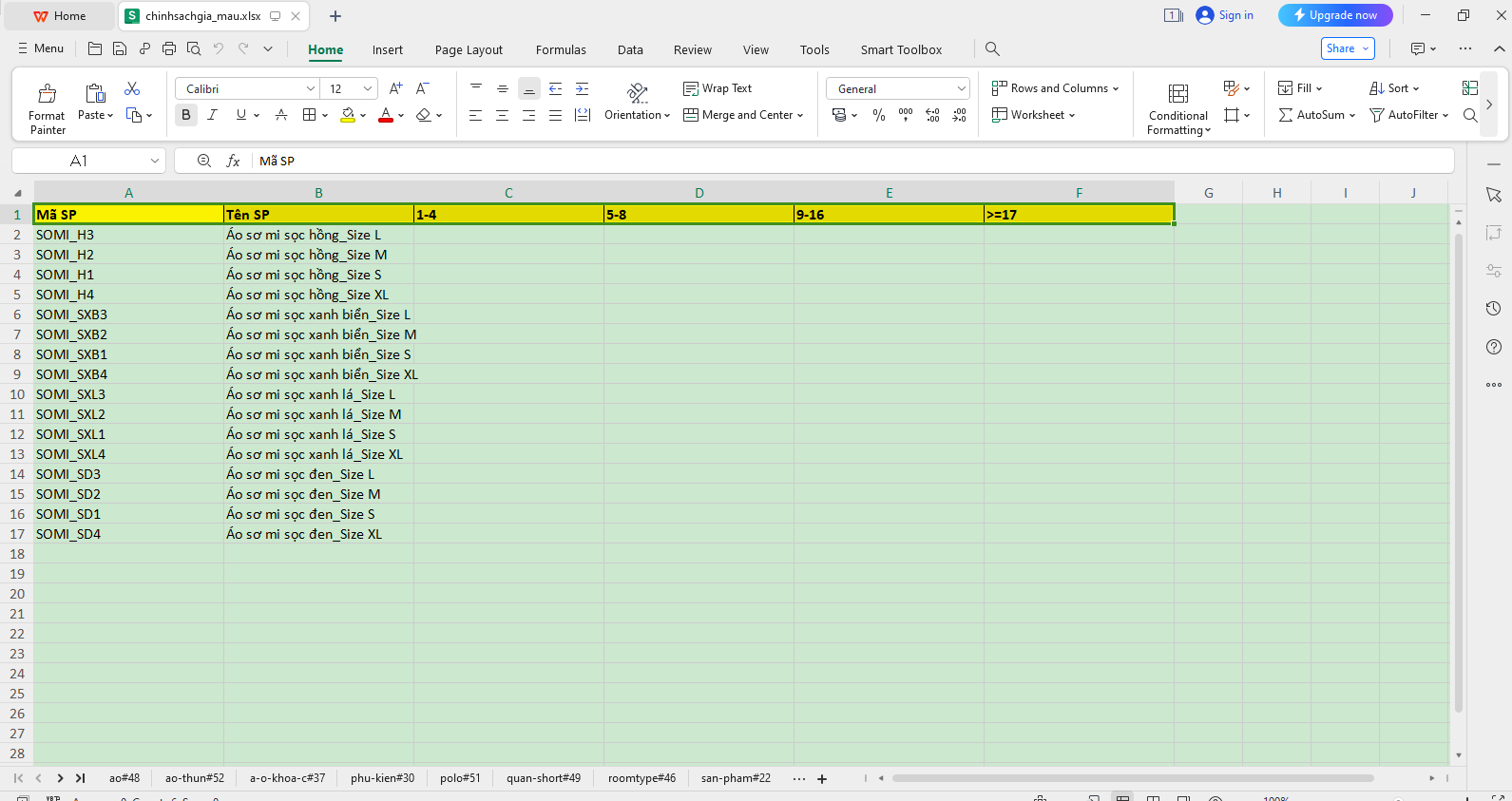Click the Increase Font Size icon

pos(396,88)
